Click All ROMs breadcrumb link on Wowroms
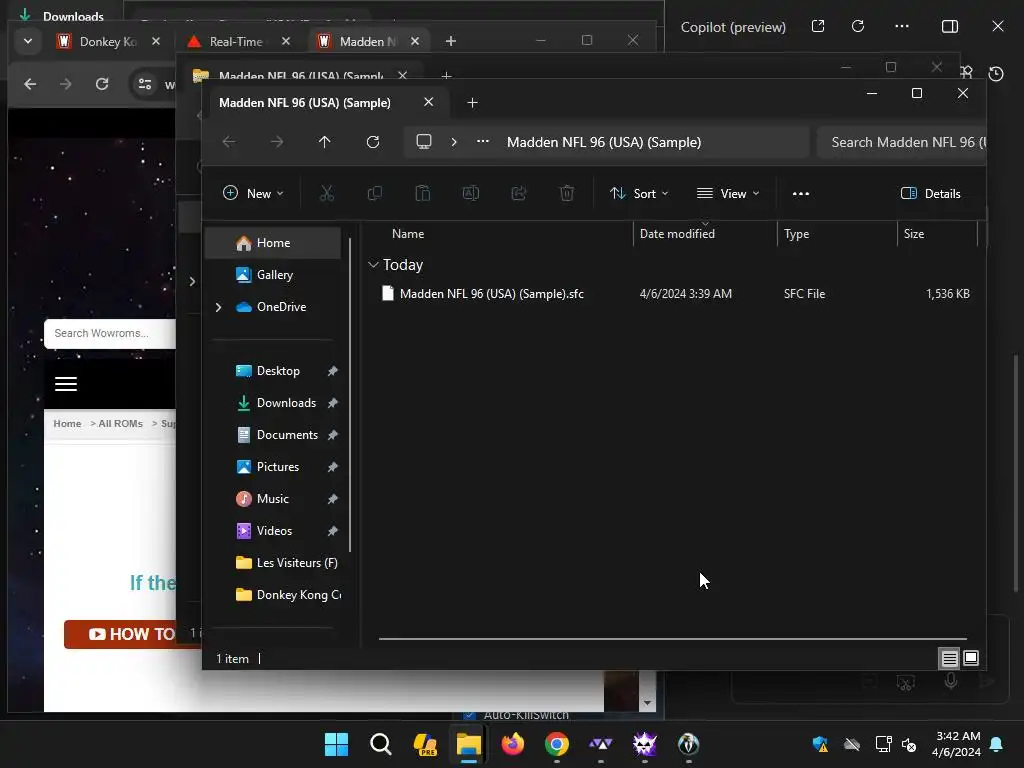 [120, 423]
